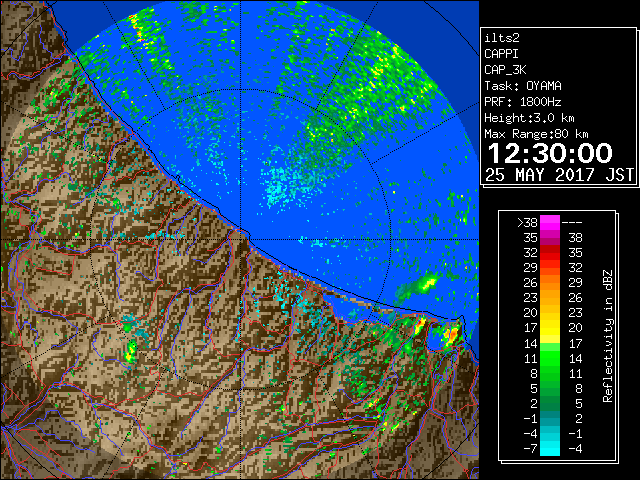Click the CAP_3K label
Image resolution: width=640 pixels, height=480 pixels.
point(505,70)
